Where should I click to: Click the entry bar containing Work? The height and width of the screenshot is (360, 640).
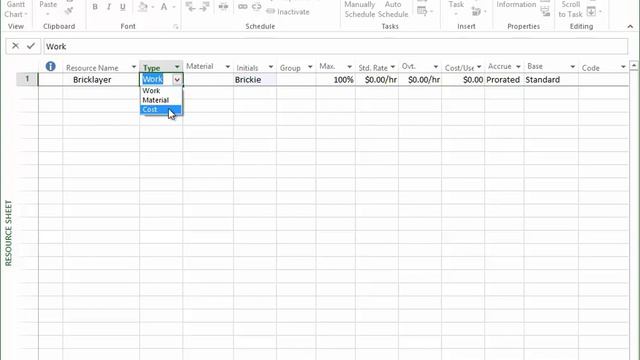(336, 46)
